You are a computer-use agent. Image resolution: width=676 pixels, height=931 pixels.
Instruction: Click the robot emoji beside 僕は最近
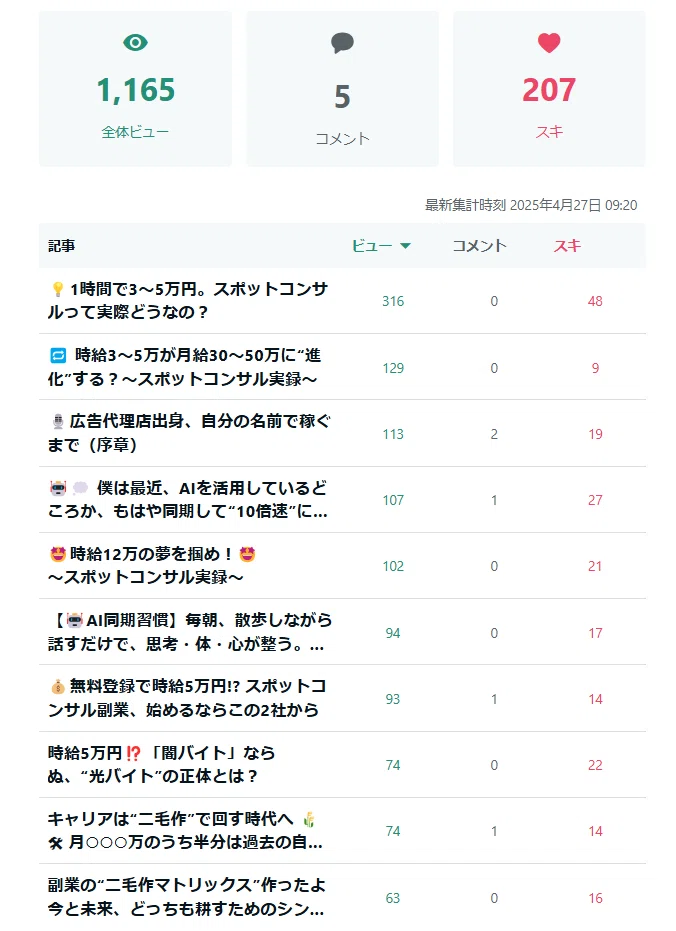coord(58,488)
